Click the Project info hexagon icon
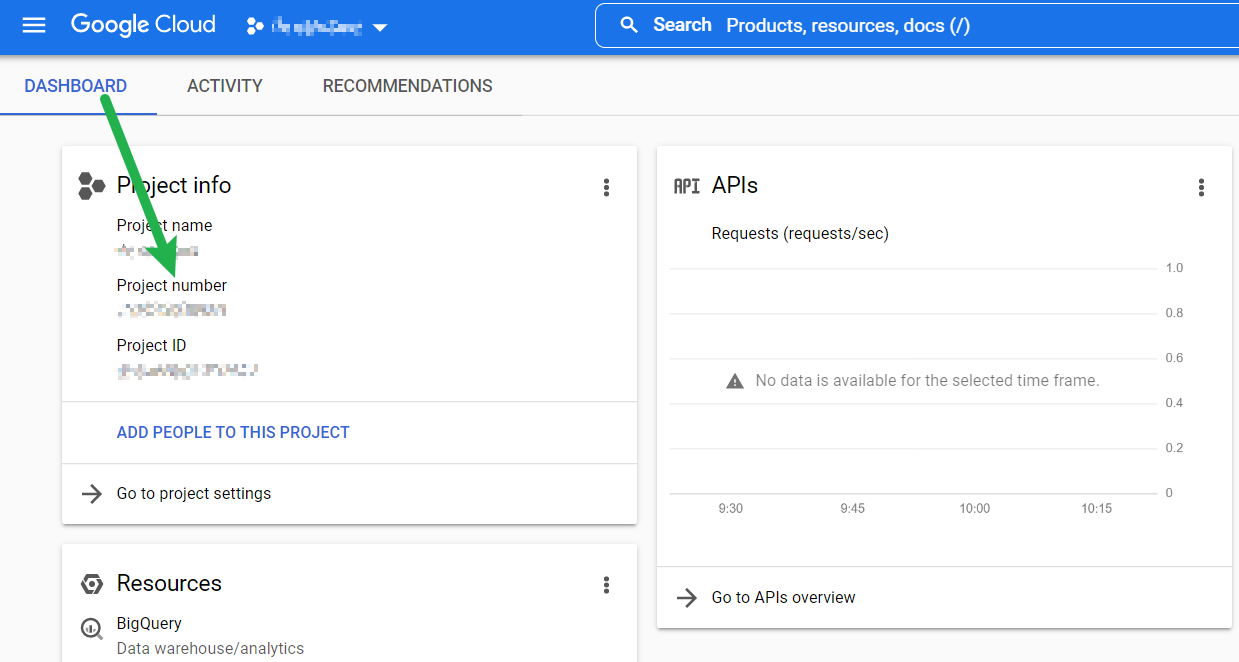This screenshot has height=662, width=1239. [92, 186]
